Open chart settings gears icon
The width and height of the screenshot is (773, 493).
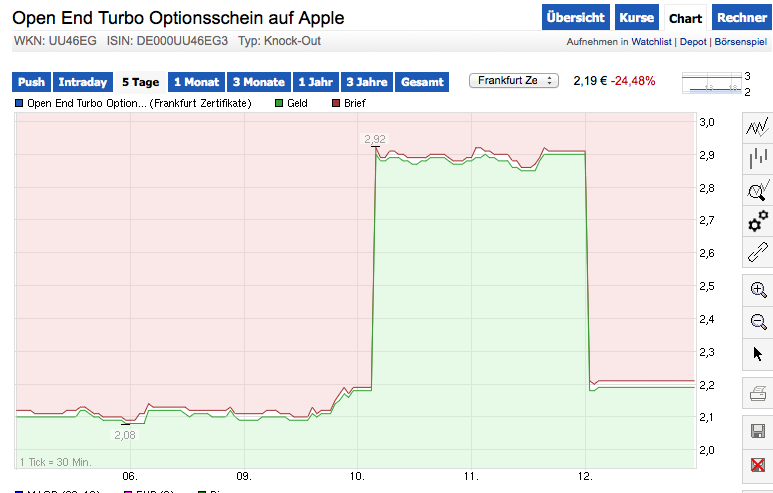(757, 220)
